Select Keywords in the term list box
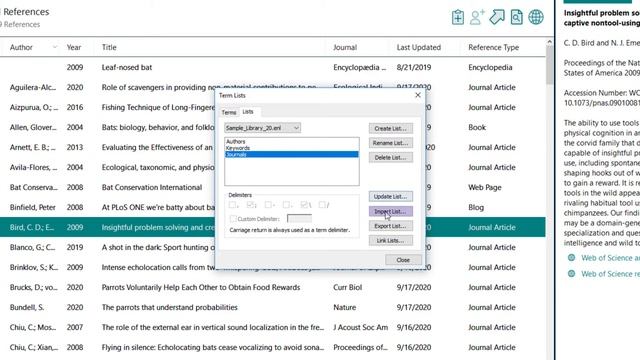The image size is (640, 360). click(291, 148)
